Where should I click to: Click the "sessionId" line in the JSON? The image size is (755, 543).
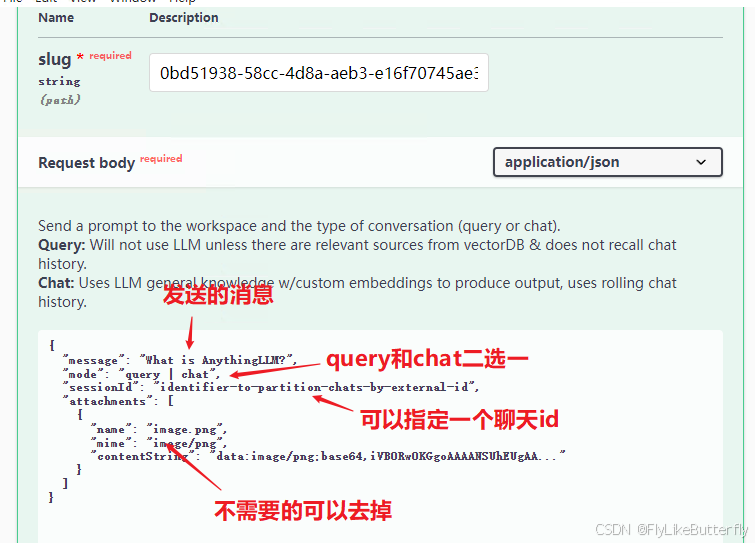coord(271,387)
